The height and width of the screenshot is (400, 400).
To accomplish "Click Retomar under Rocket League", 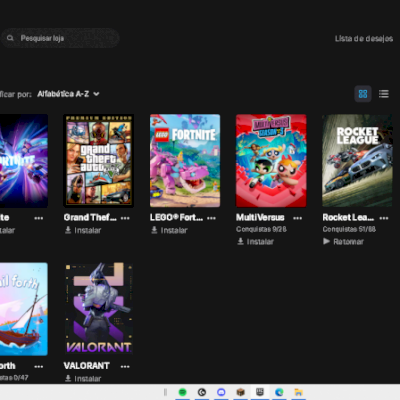I will [343, 242].
